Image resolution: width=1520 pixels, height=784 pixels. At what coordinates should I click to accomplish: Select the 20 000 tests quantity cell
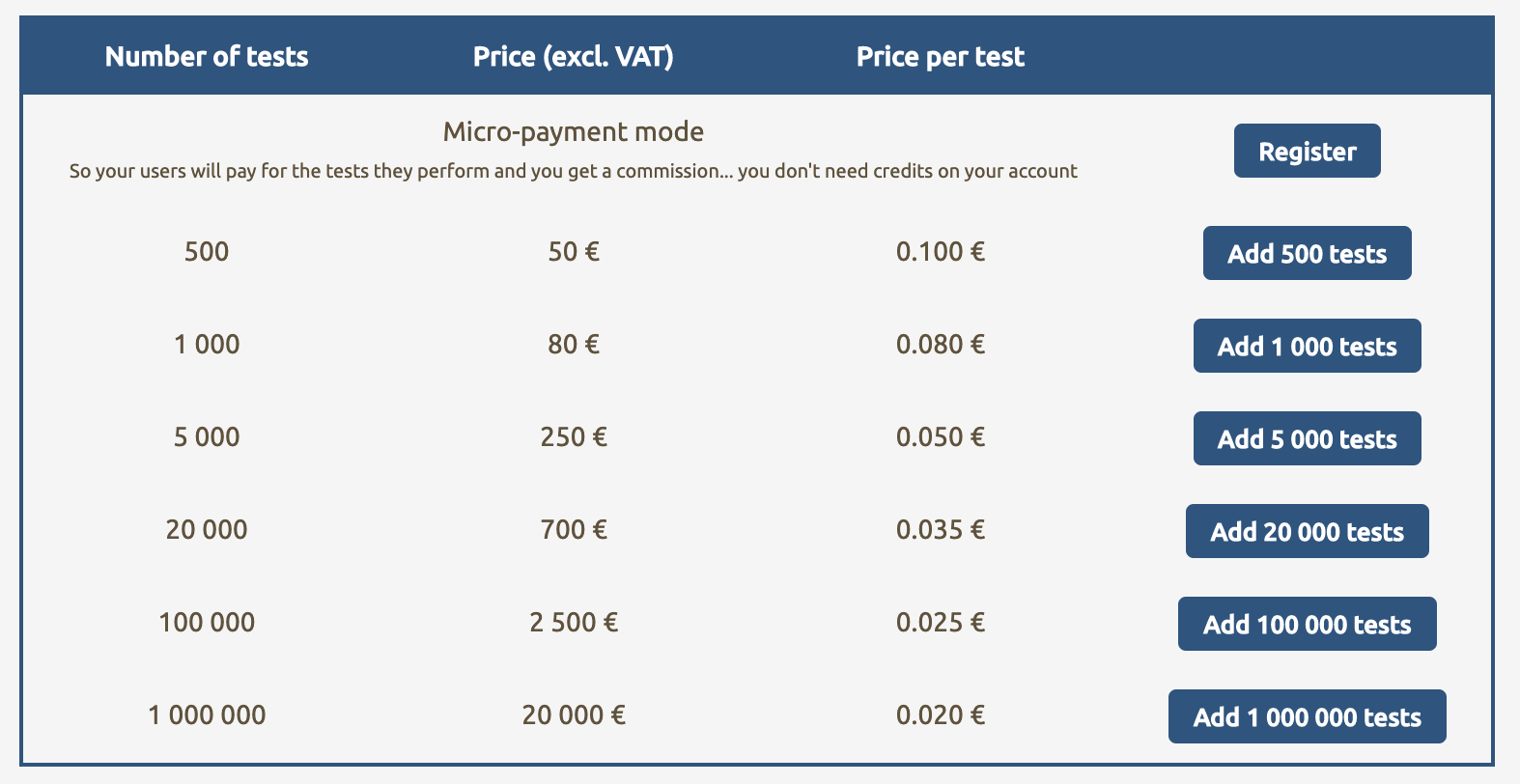coord(207,530)
